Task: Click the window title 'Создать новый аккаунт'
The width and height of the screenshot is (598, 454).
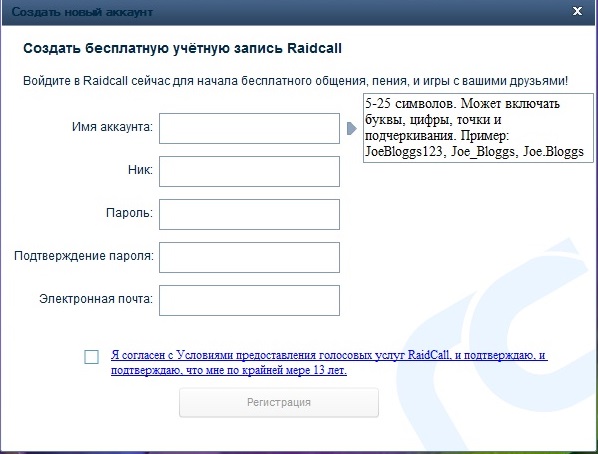Action: (82, 12)
